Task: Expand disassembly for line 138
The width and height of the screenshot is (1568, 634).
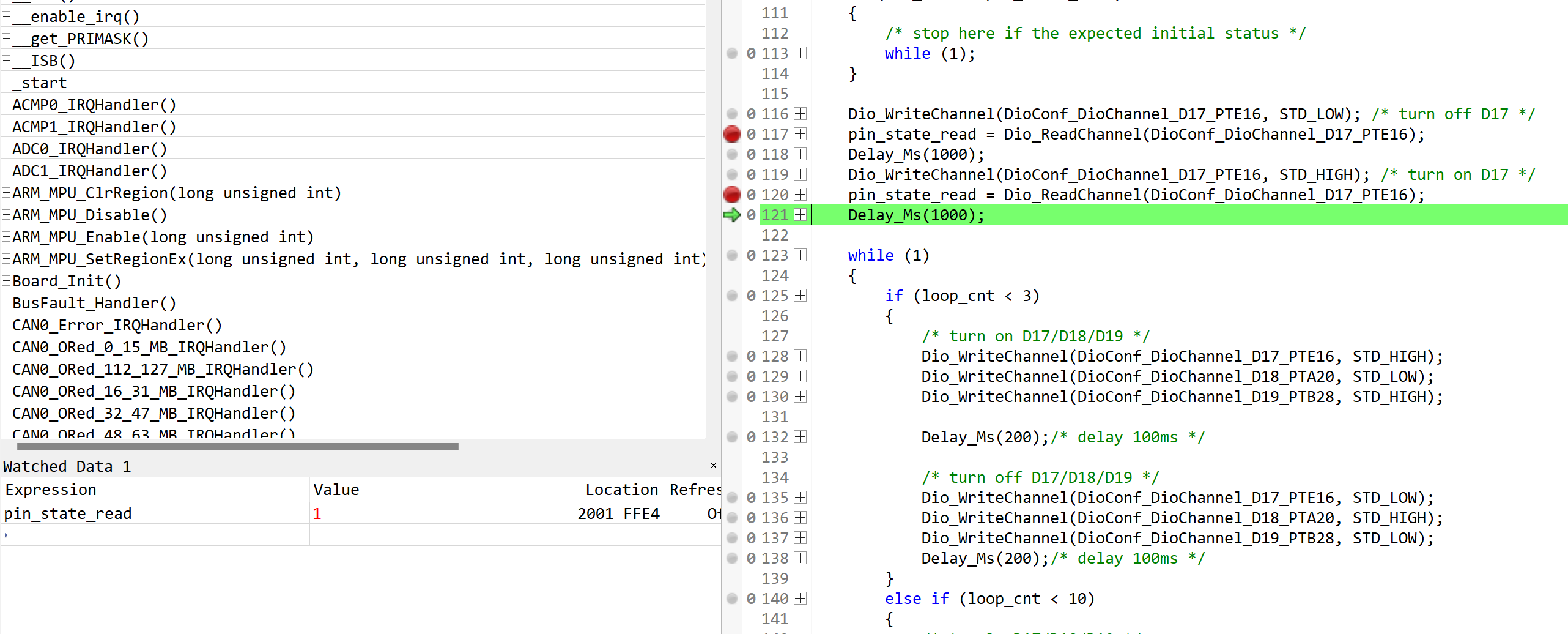Action: point(800,558)
